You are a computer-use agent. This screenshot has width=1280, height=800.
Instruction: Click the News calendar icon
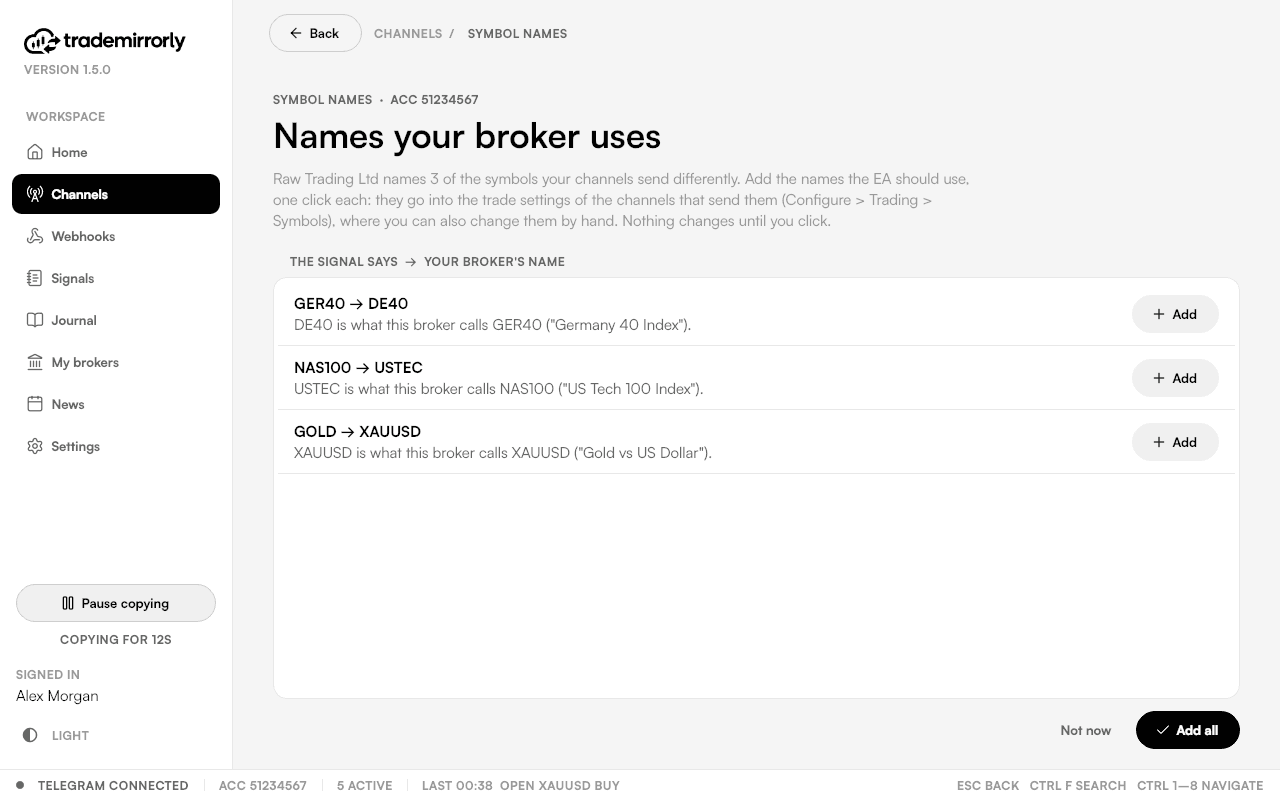(35, 404)
